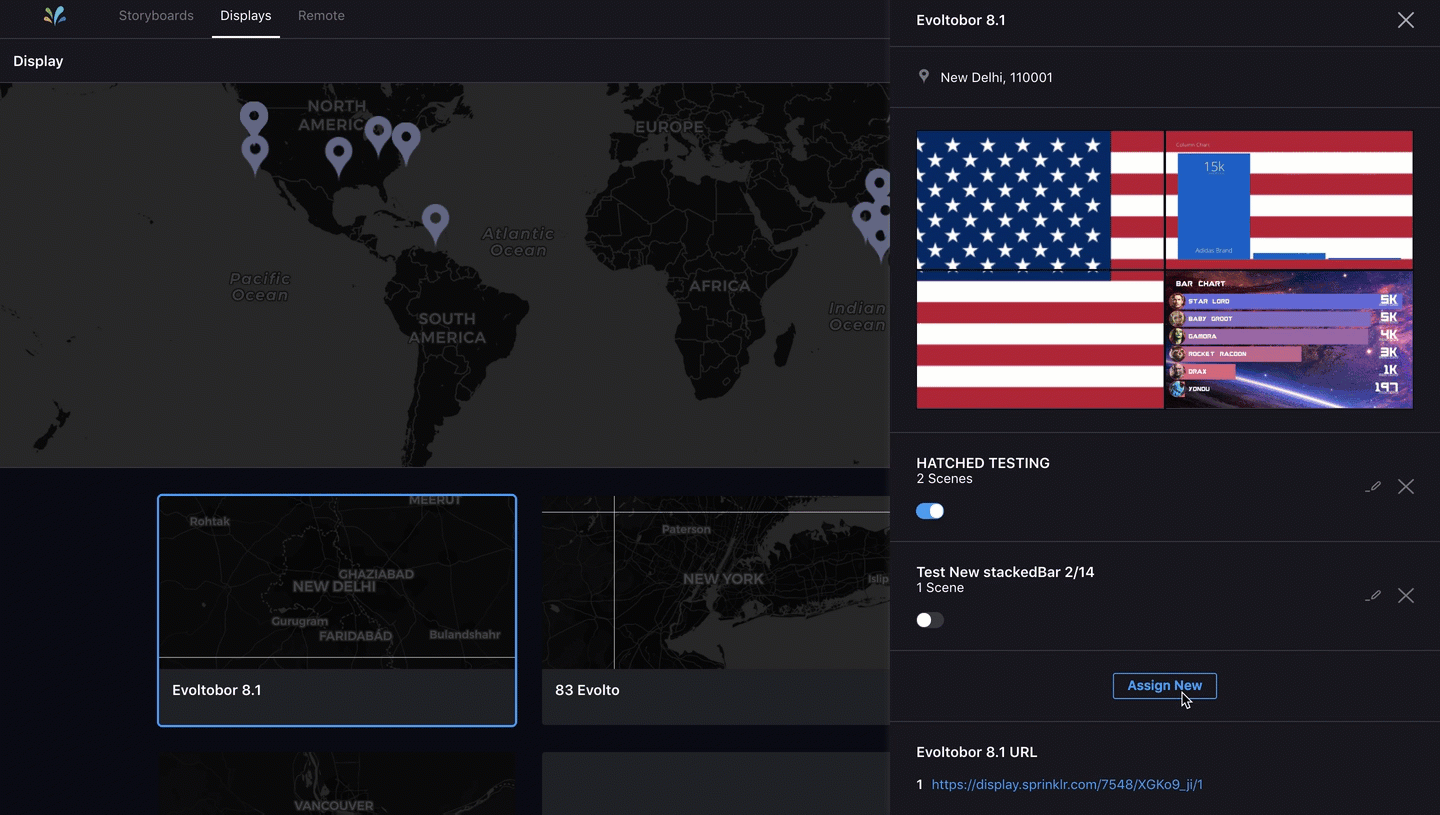The height and width of the screenshot is (815, 1440).
Task: Enable the Test New stackedBar 2/14 toggle
Action: click(x=930, y=620)
